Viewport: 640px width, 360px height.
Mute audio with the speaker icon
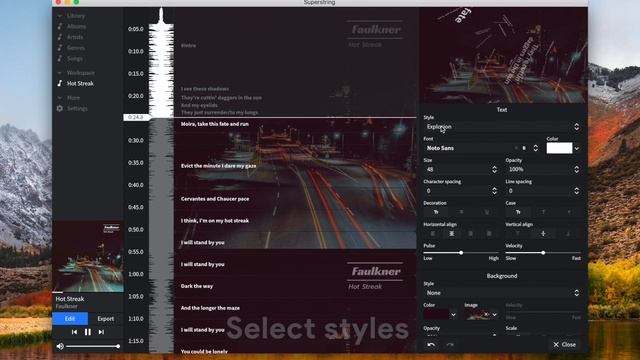[60, 346]
